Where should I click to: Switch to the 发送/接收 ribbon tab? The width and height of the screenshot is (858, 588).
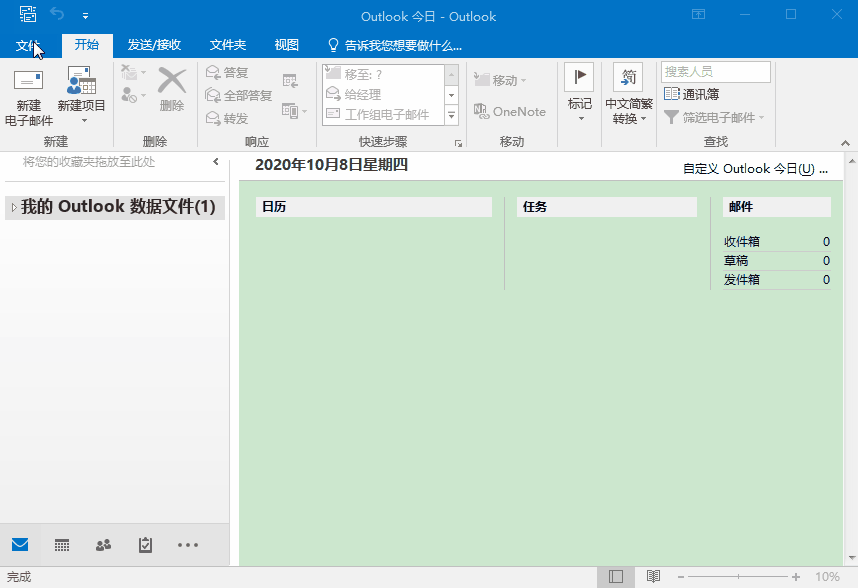click(x=154, y=45)
